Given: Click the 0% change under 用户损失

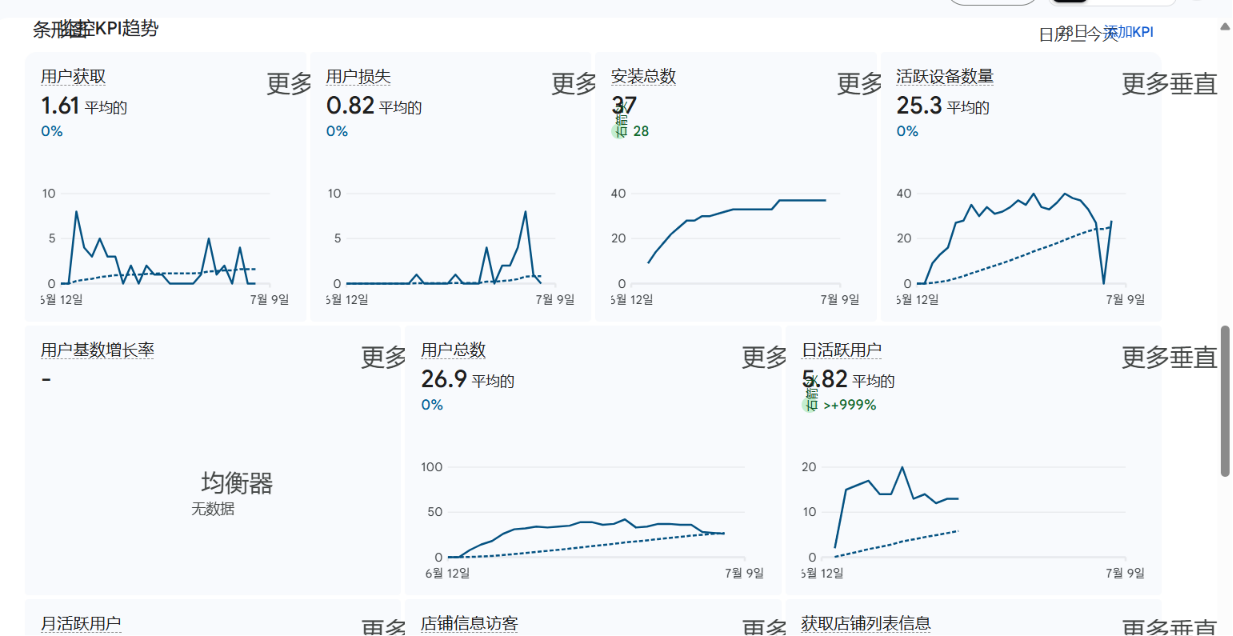Looking at the screenshot, I should tap(337, 131).
